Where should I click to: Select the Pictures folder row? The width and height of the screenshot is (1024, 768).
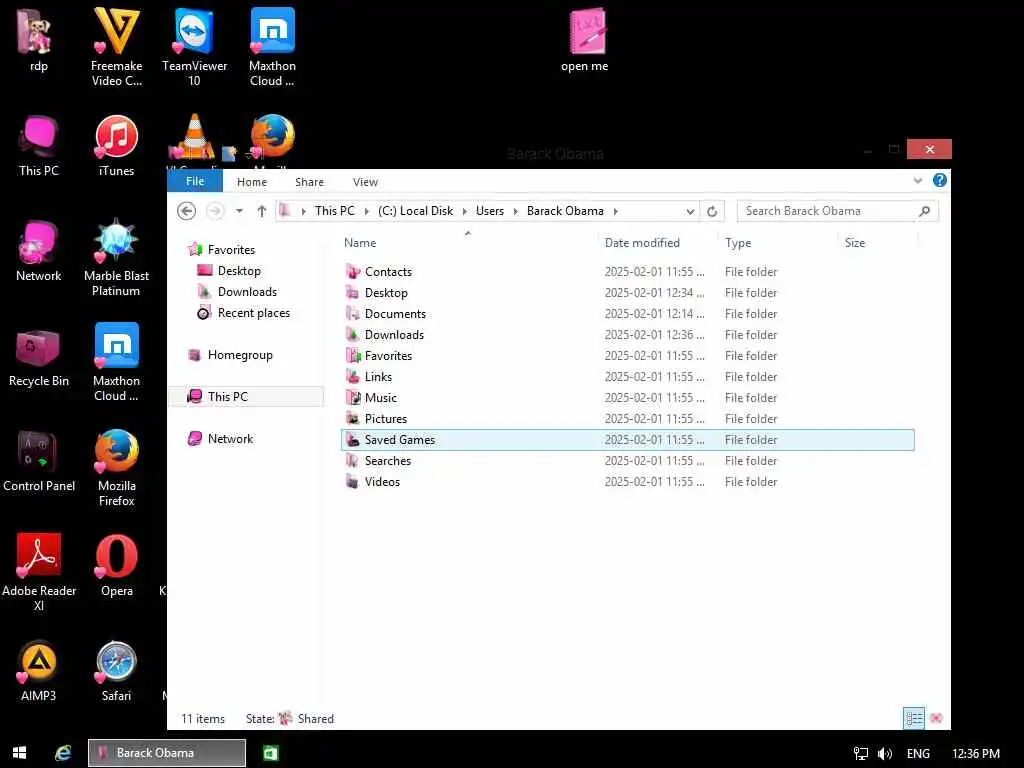(628, 419)
